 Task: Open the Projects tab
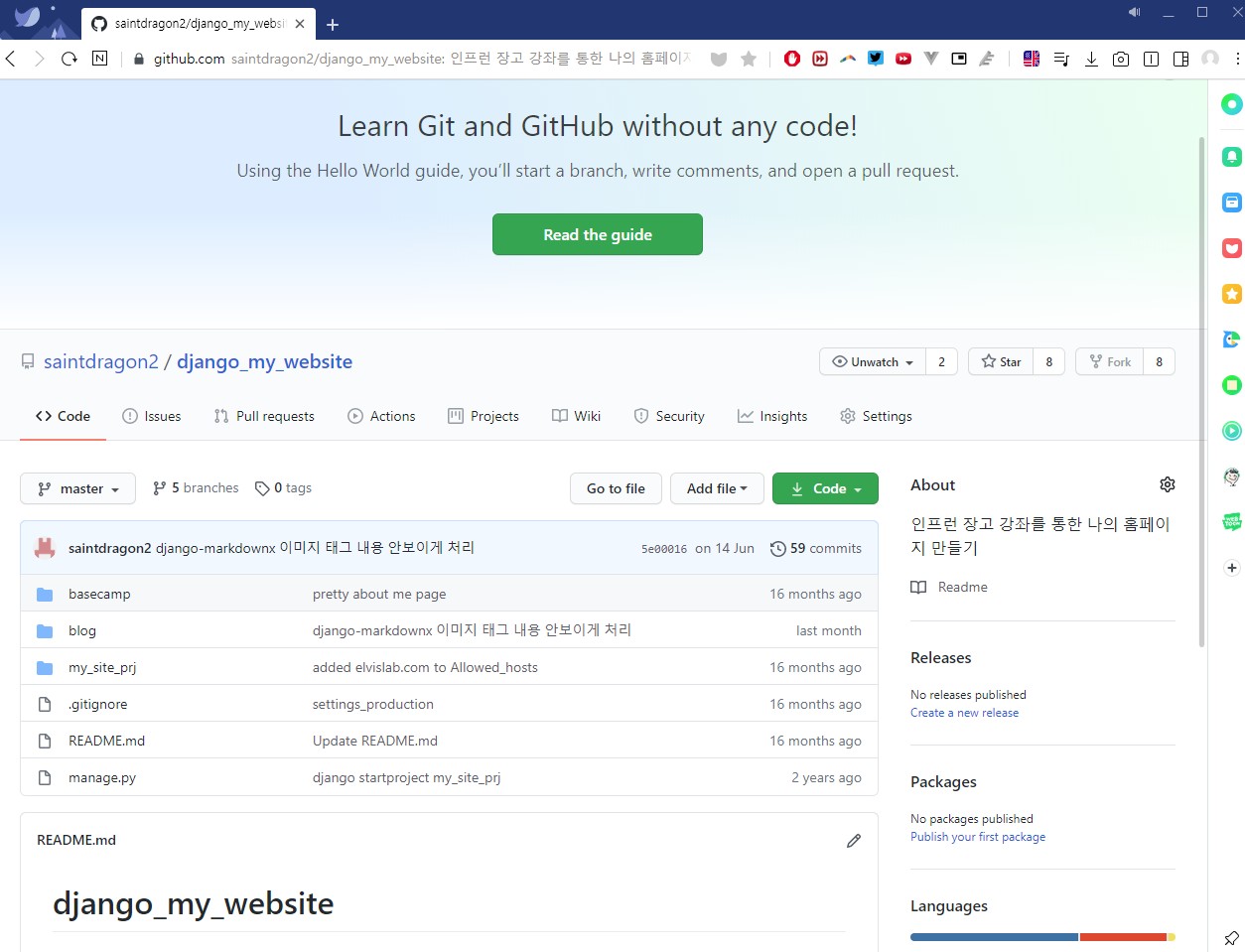click(x=484, y=416)
